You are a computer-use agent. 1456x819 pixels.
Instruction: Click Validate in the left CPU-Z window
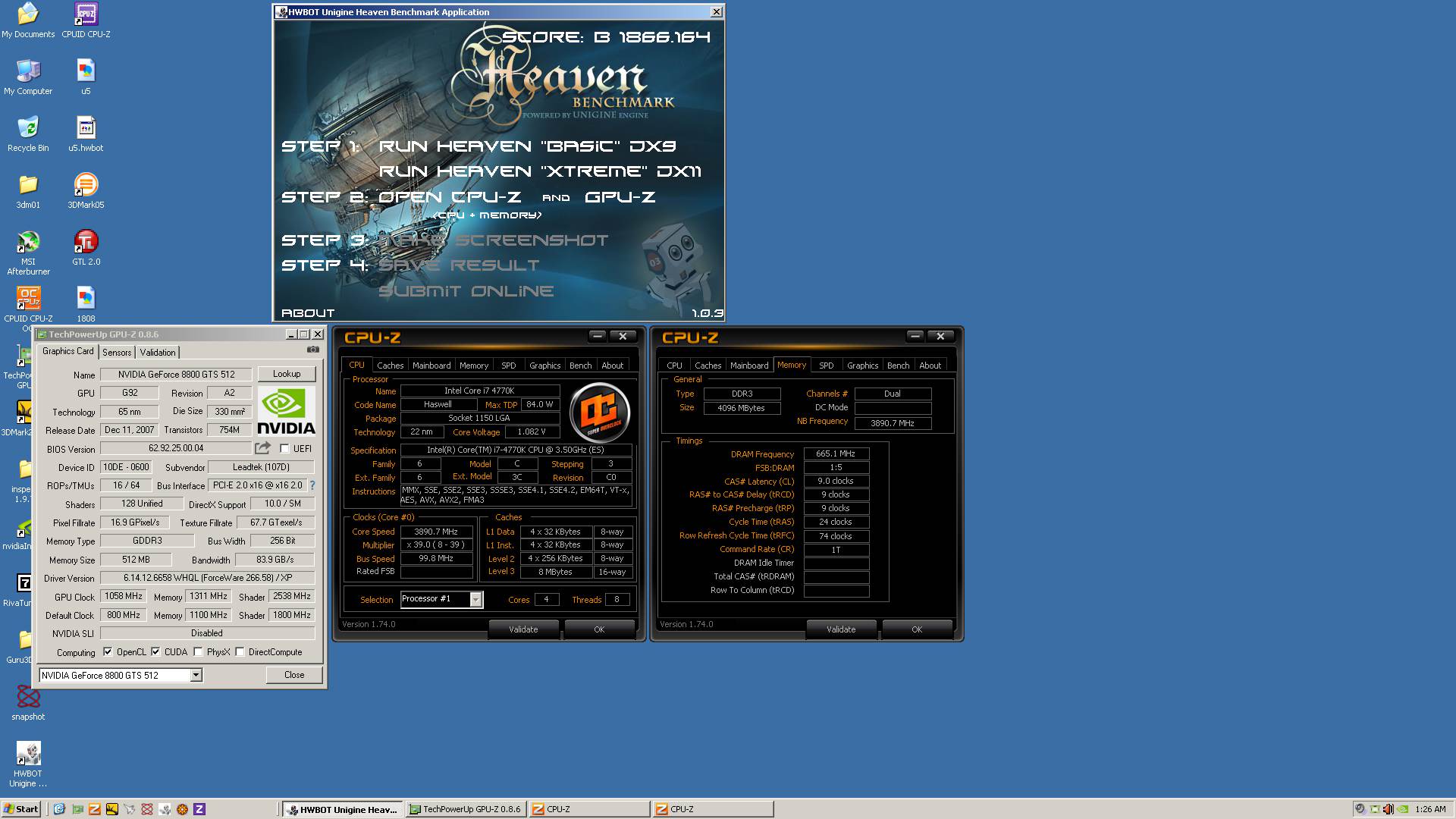pyautogui.click(x=523, y=629)
